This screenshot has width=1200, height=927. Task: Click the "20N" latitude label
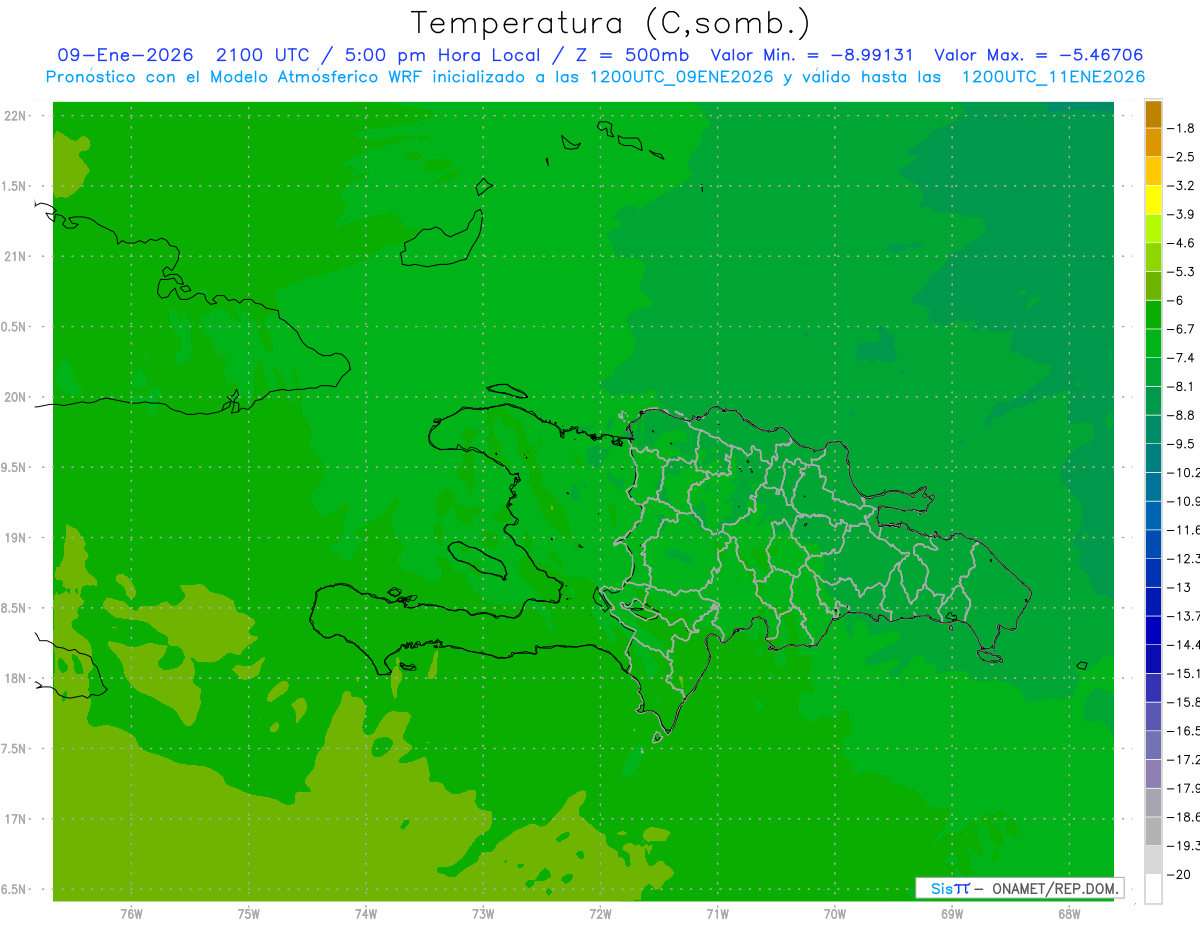pyautogui.click(x=15, y=397)
